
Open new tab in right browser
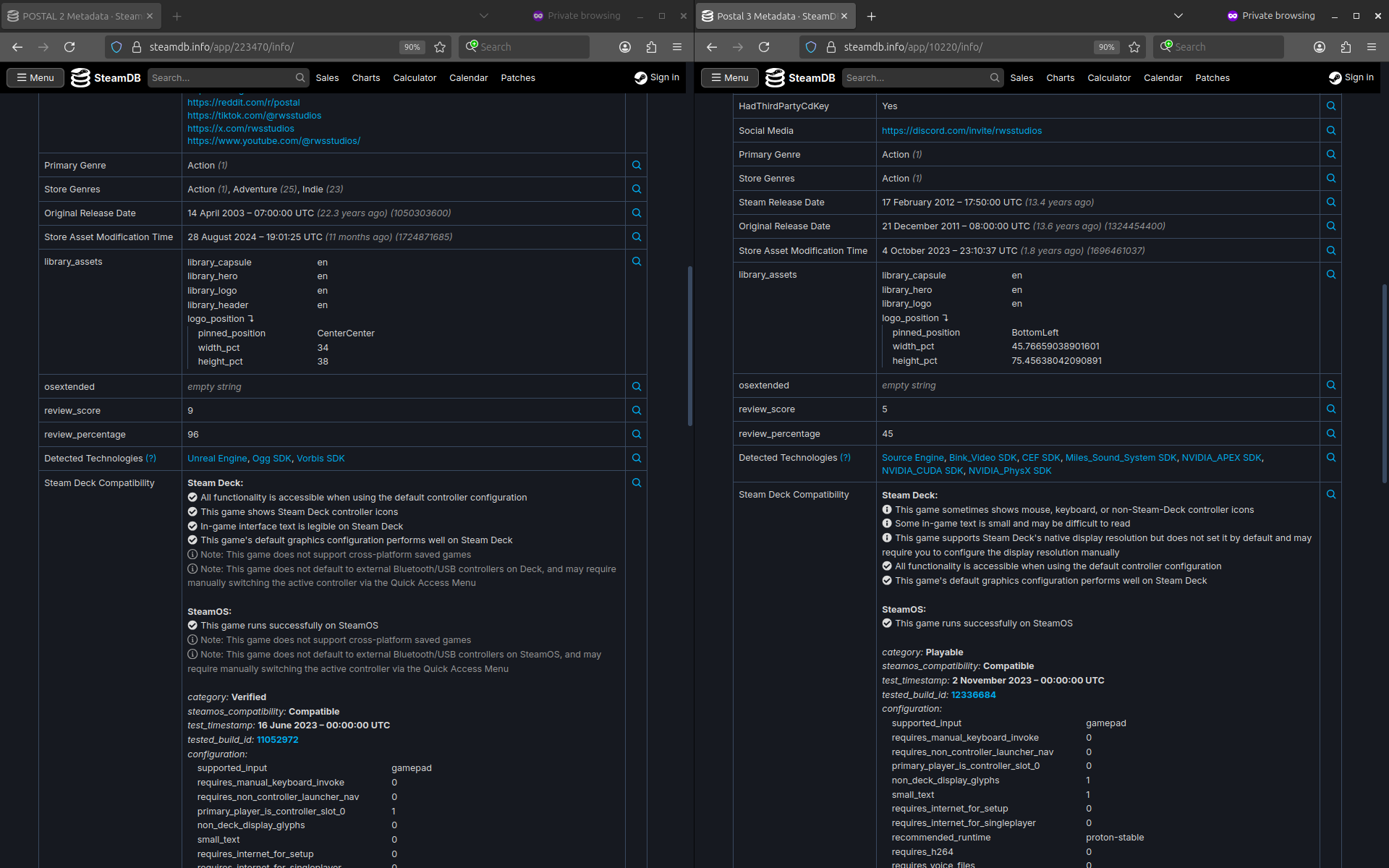pyautogui.click(x=872, y=16)
